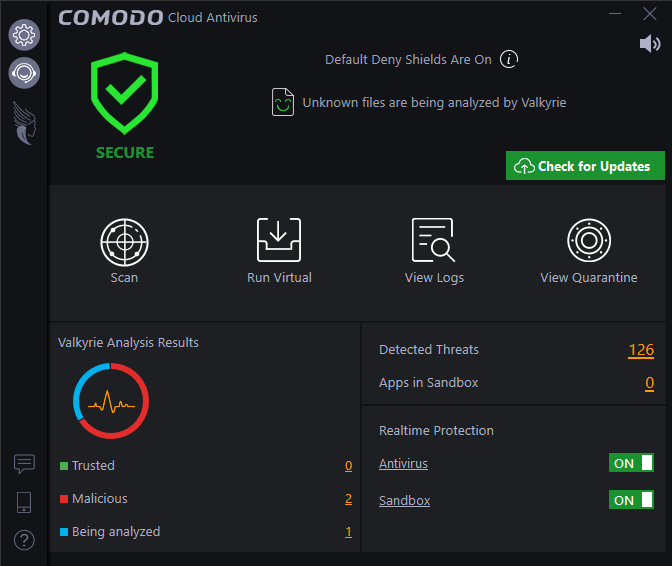
Task: Mute sounds with the speaker icon
Action: click(x=650, y=43)
